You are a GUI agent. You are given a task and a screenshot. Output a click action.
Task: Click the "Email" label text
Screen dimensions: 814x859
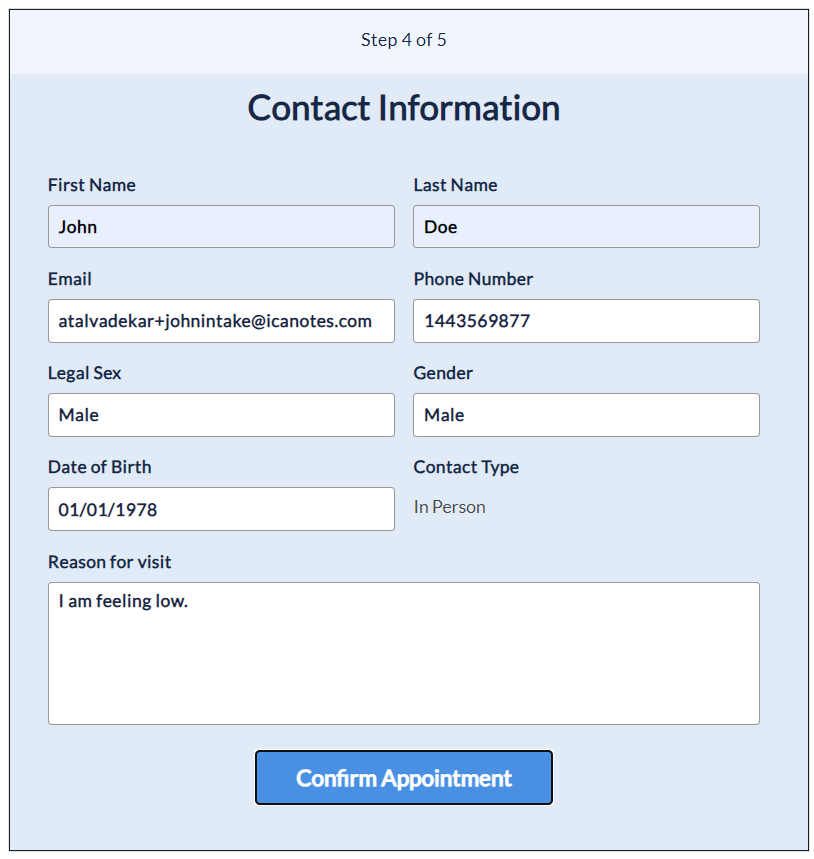coord(70,279)
